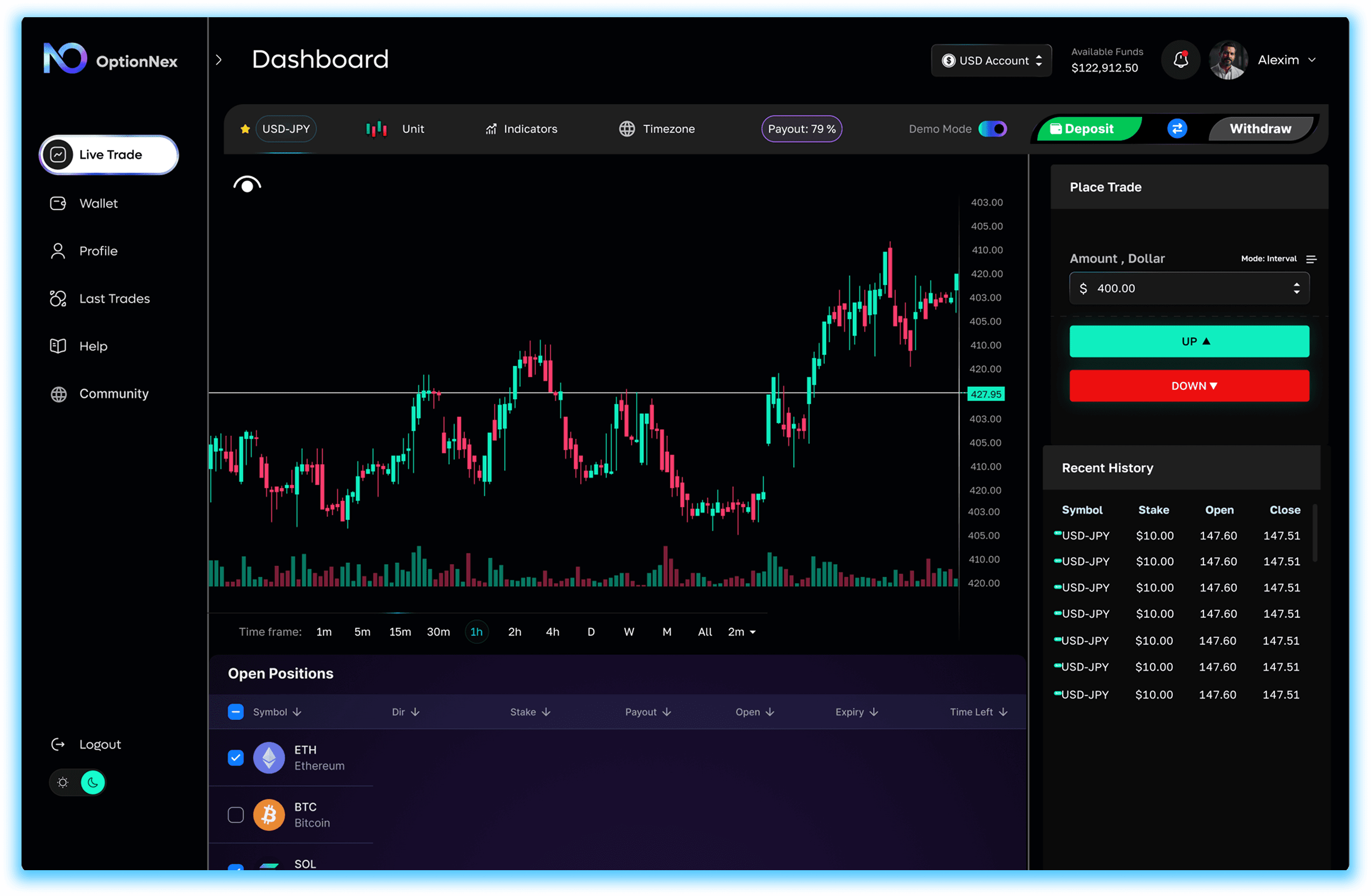
Task: Select the Live Trade sidebar icon
Action: [x=59, y=154]
